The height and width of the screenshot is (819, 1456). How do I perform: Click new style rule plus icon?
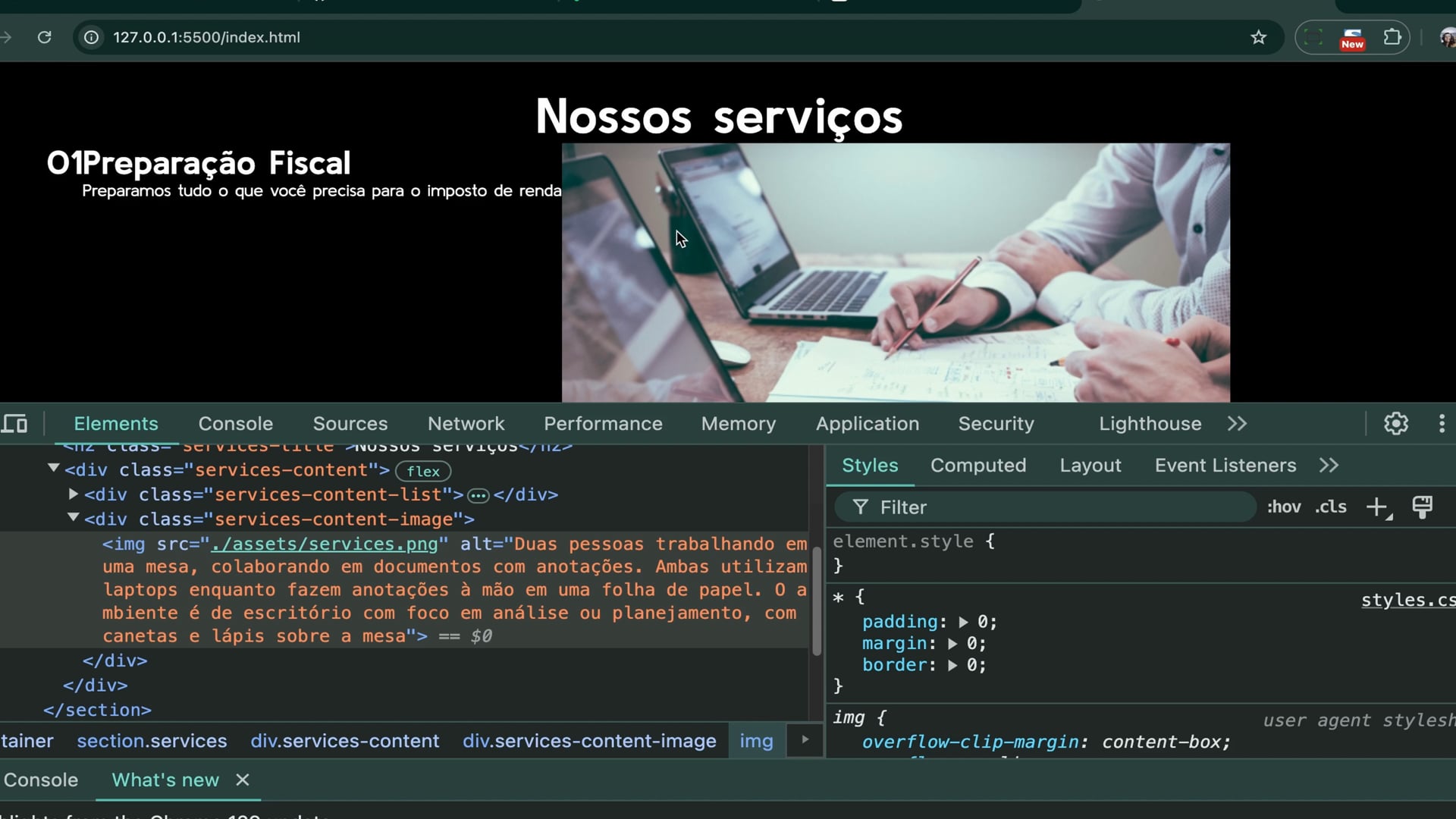(x=1376, y=507)
